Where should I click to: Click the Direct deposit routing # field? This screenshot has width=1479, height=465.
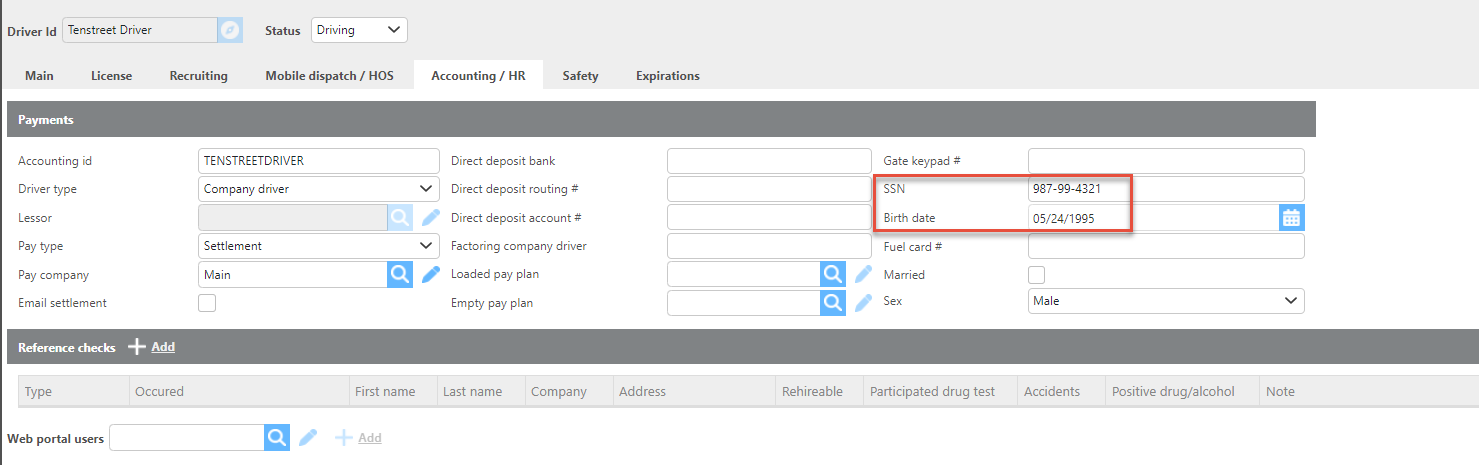tap(769, 189)
